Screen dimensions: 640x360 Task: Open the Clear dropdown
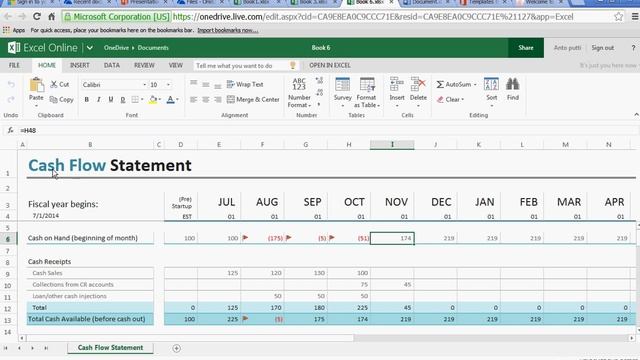451,99
